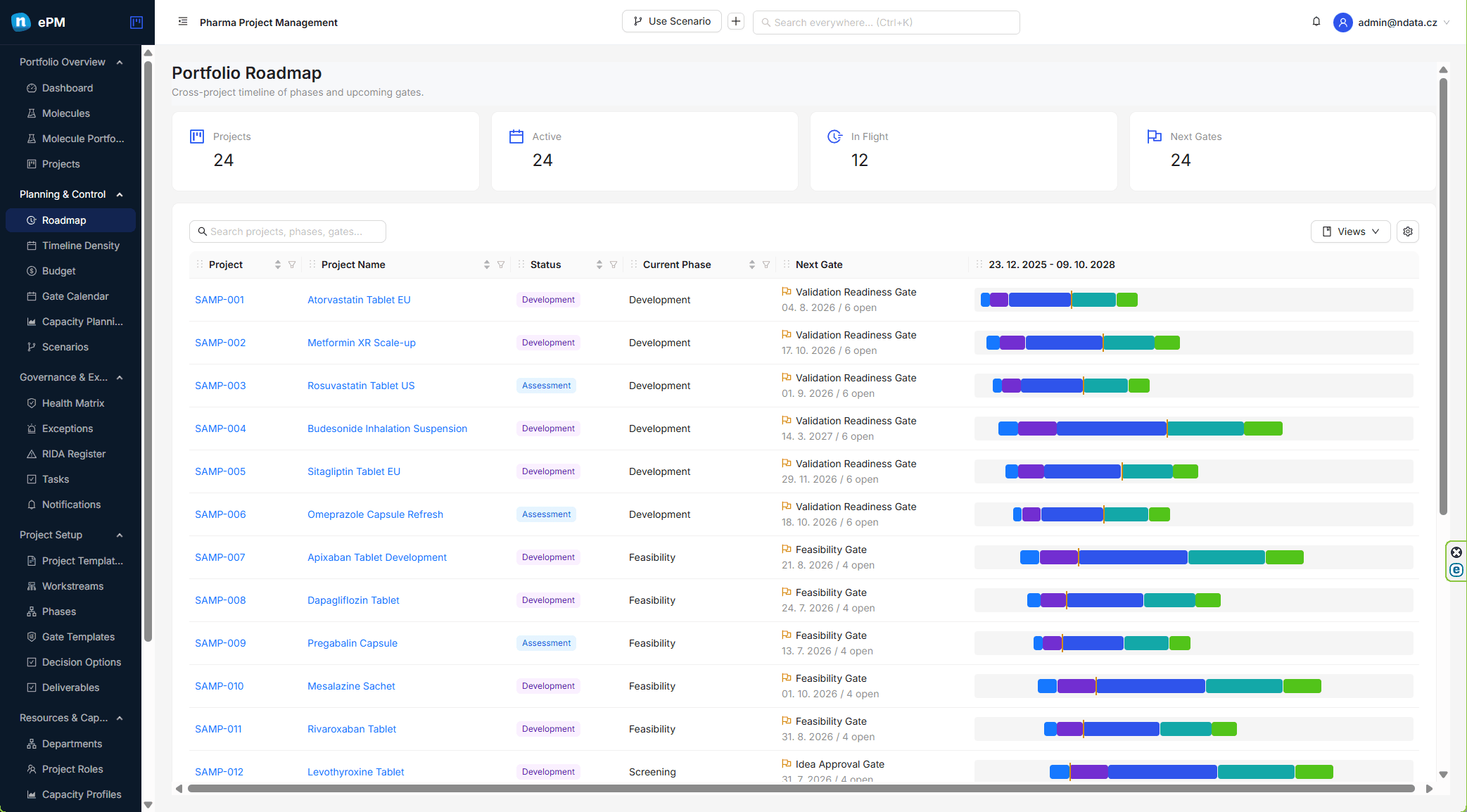Click the board icon beside ePM logo
This screenshot has width=1467, height=812.
pos(136,23)
